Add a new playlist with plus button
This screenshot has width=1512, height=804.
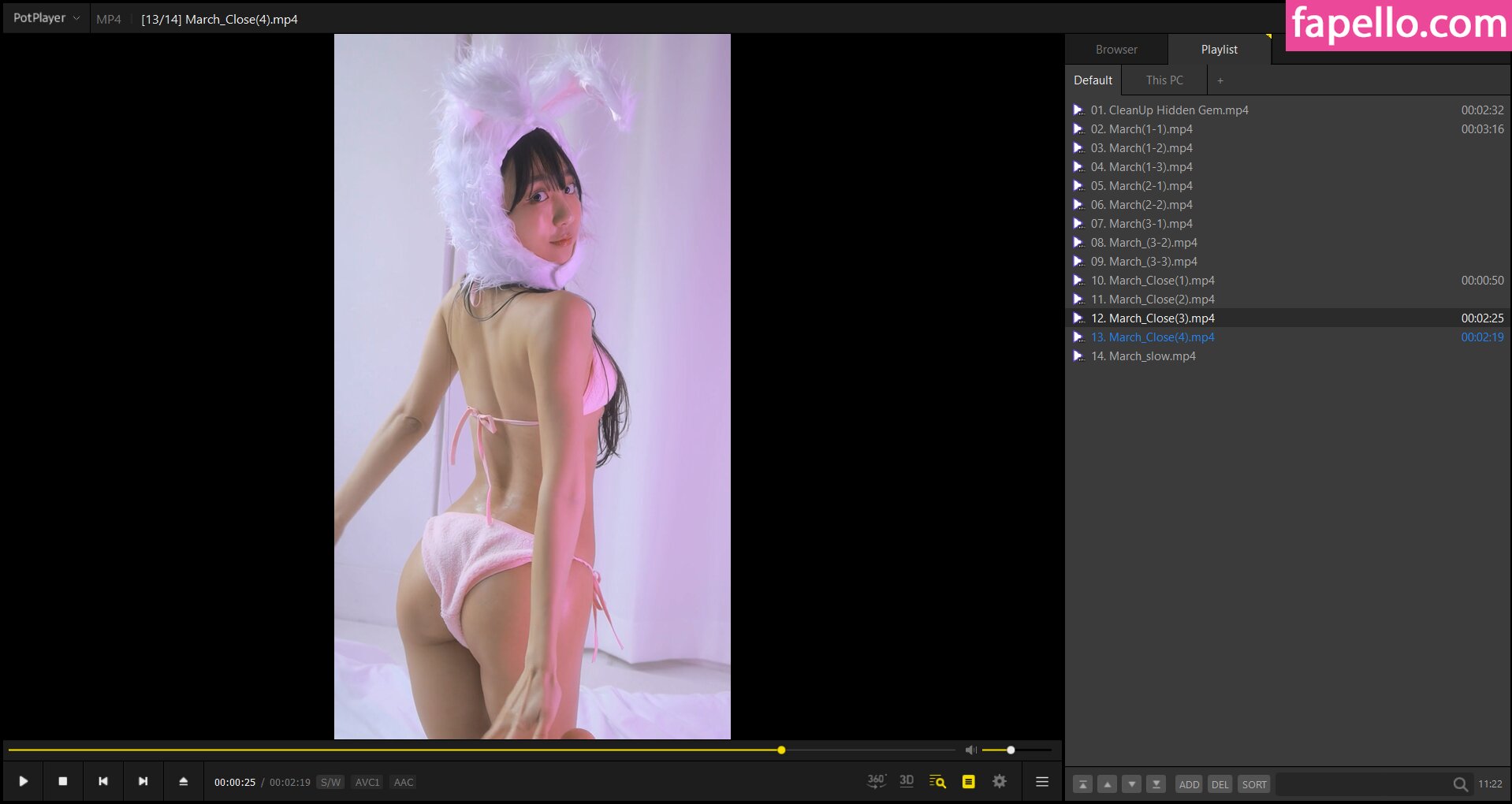point(1220,80)
